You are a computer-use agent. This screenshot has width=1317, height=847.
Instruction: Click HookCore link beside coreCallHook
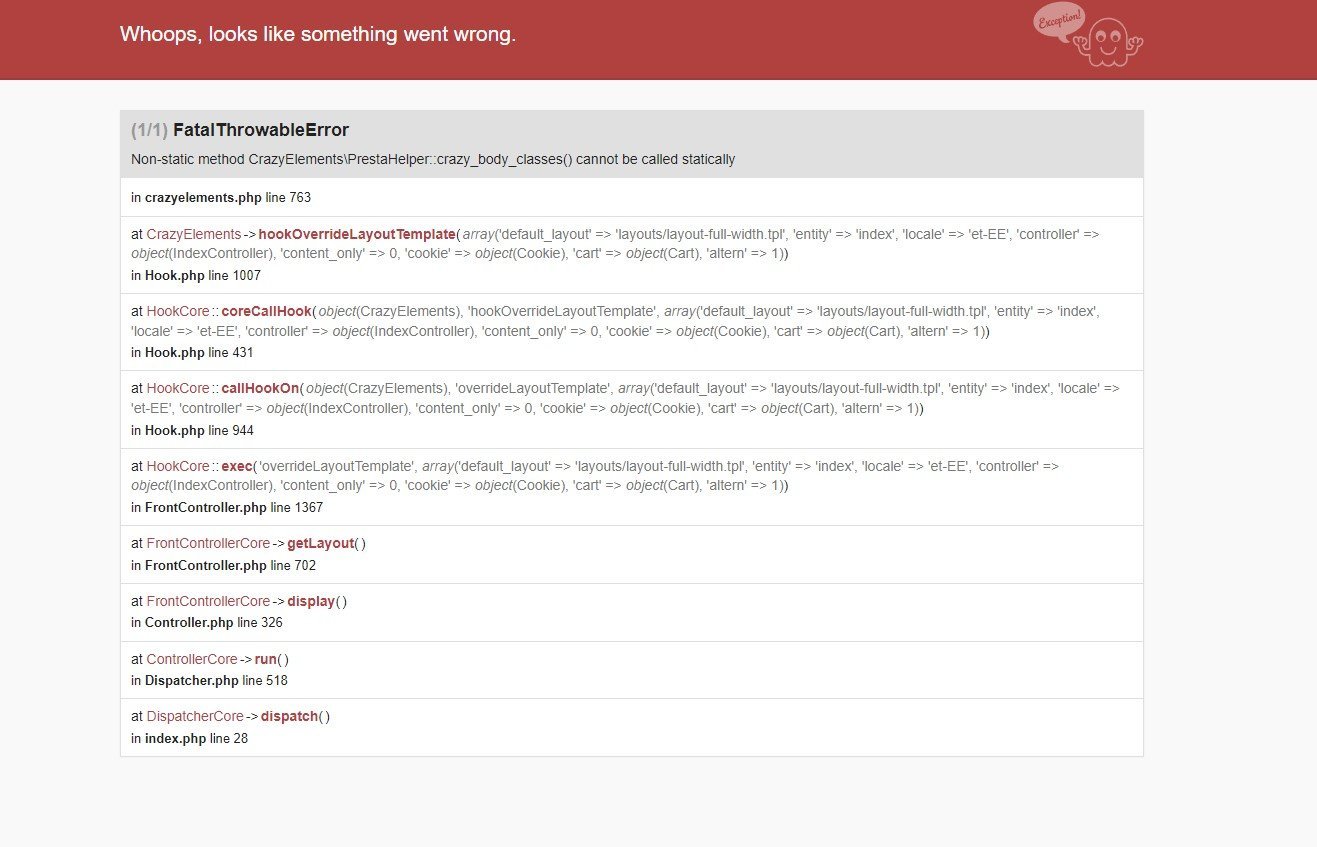pyautogui.click(x=178, y=311)
